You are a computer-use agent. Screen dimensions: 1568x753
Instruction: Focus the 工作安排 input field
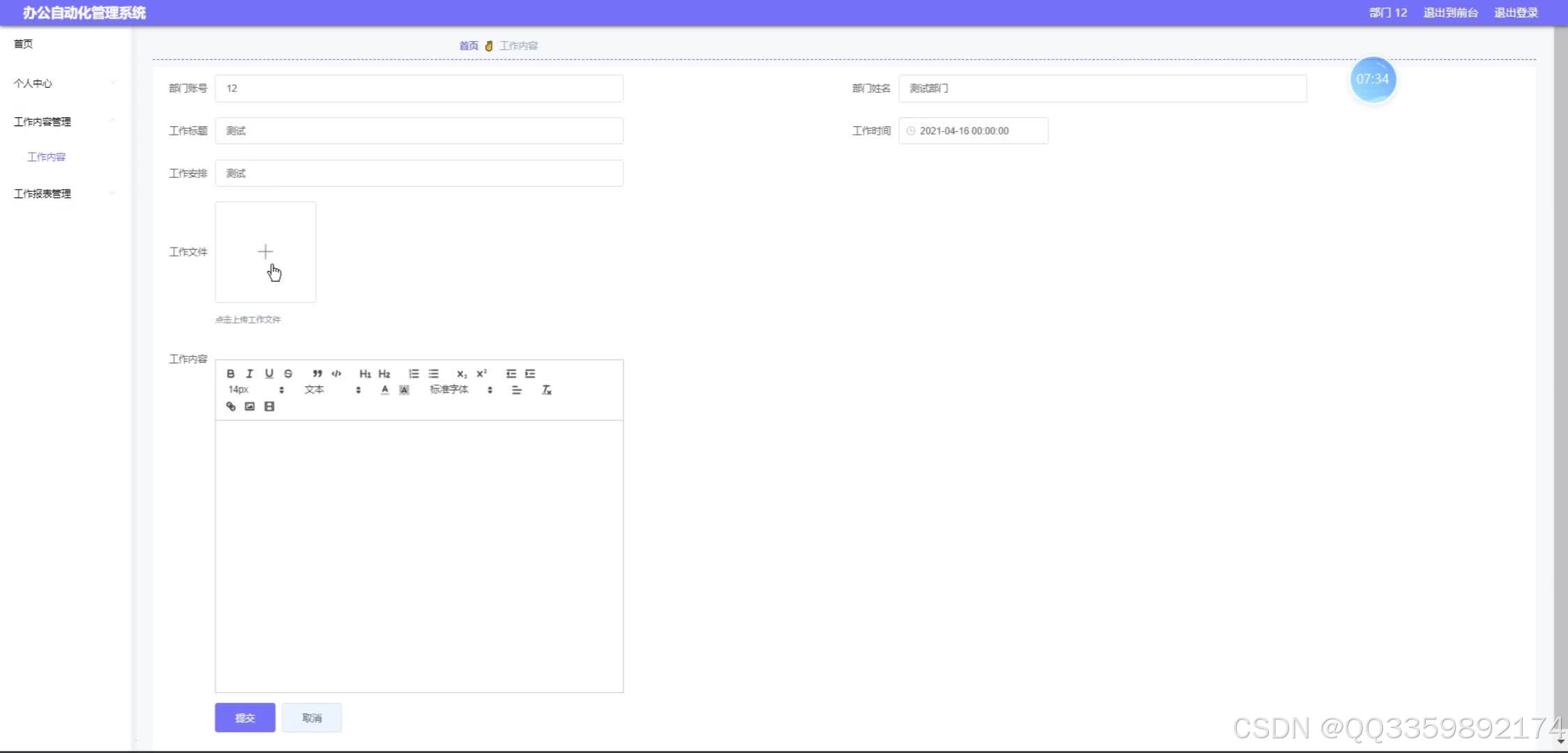coord(419,174)
